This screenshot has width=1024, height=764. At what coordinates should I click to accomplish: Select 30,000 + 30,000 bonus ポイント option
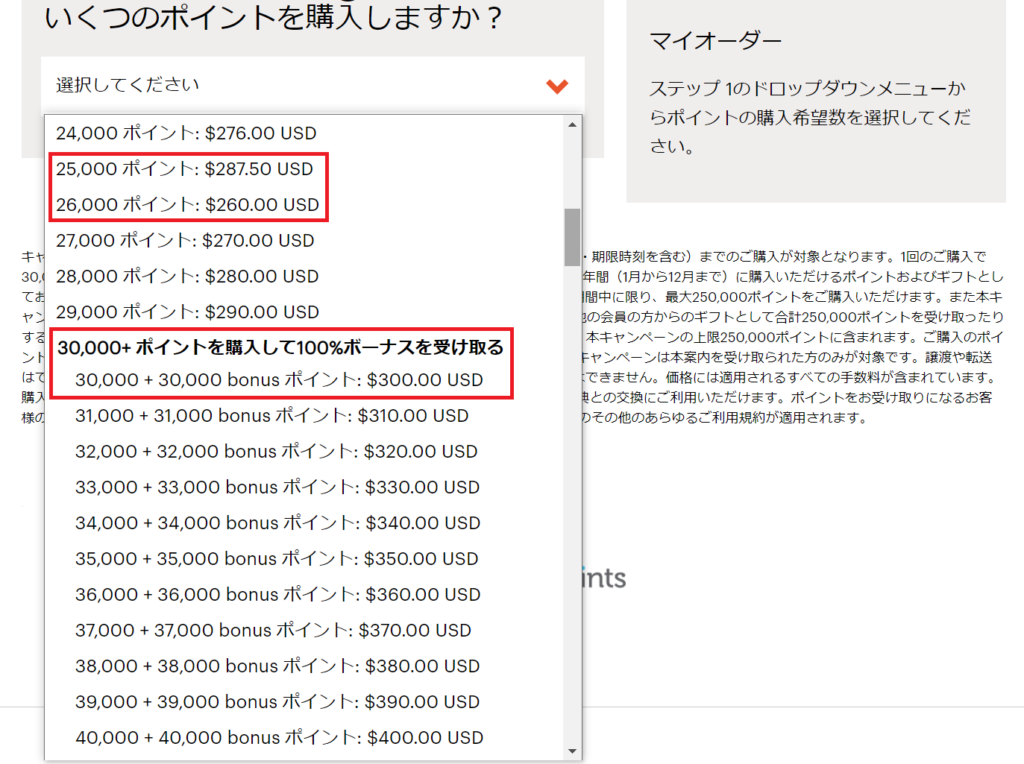coord(279,380)
